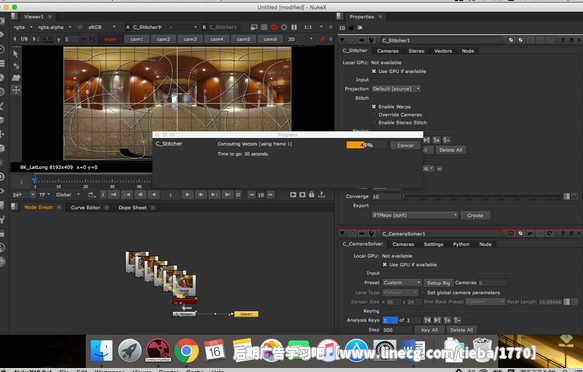Open the Dope Sheet tab

(132, 208)
